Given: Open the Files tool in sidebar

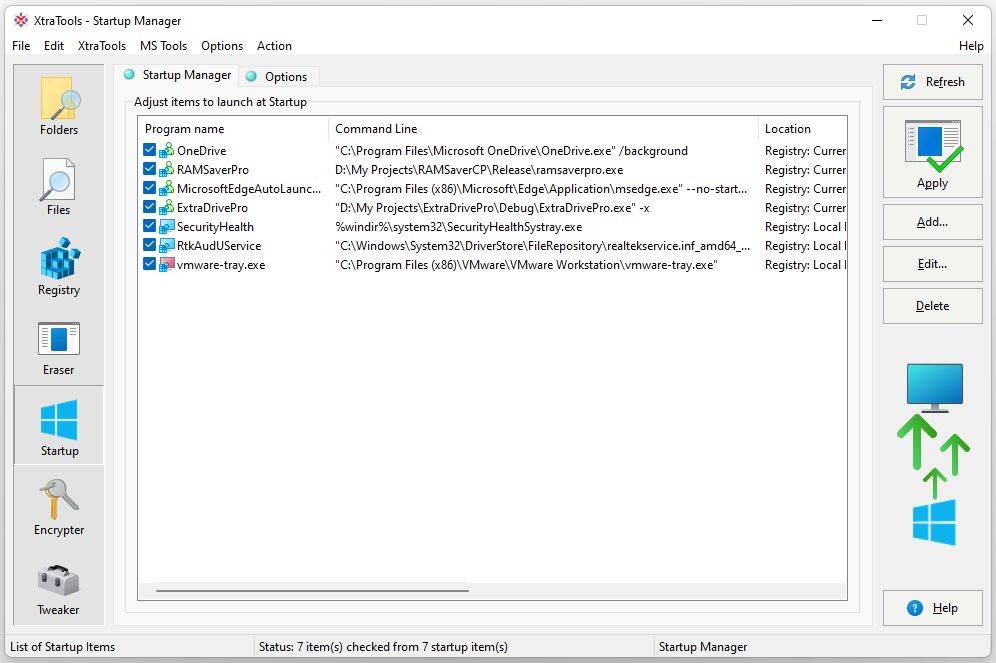Looking at the screenshot, I should coord(59,186).
